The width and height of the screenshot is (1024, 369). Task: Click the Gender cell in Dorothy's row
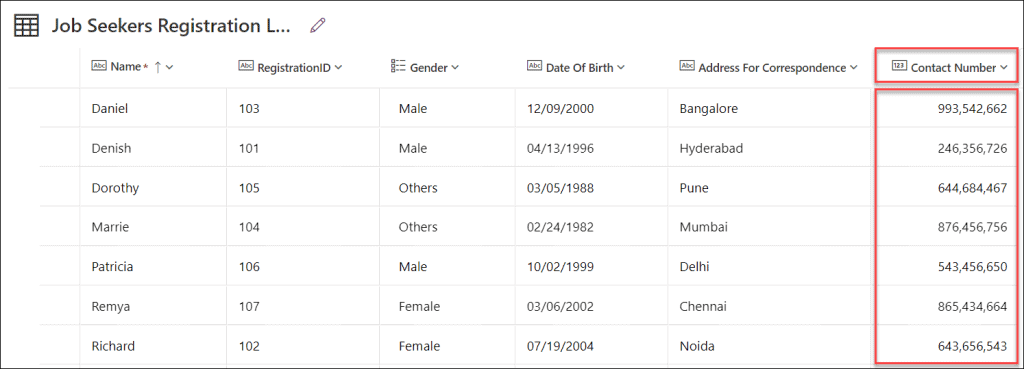tap(418, 188)
